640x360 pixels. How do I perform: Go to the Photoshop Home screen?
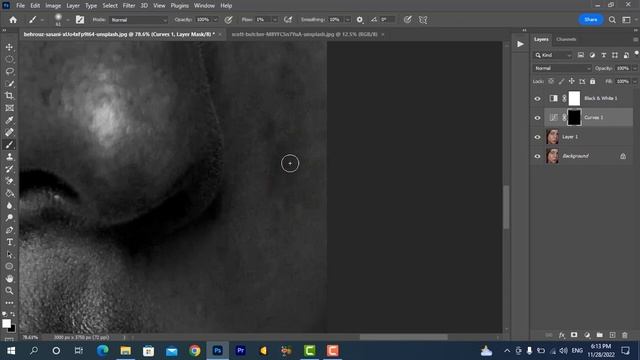coord(13,20)
